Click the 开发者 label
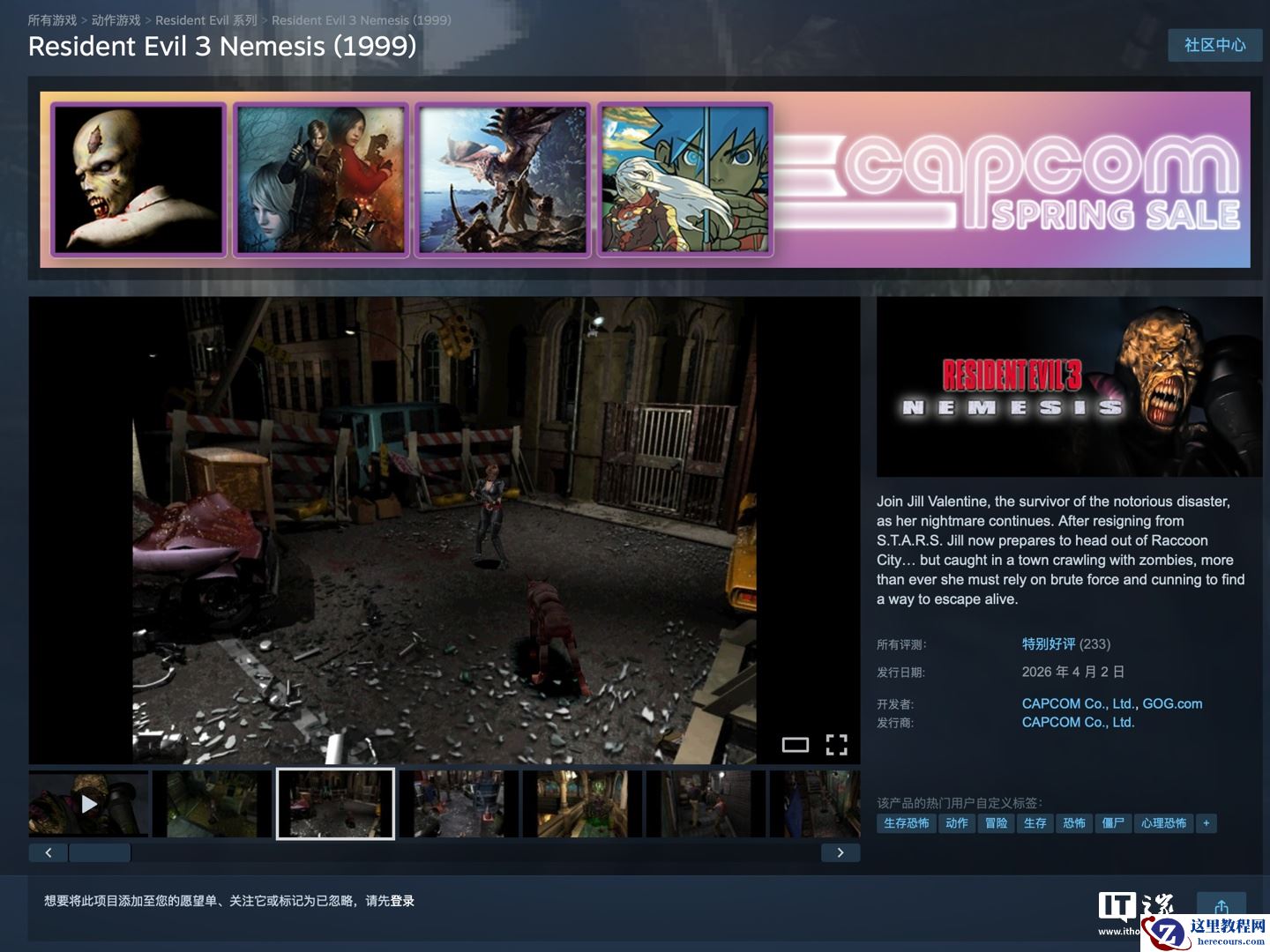Image resolution: width=1270 pixels, height=952 pixels. 895,704
